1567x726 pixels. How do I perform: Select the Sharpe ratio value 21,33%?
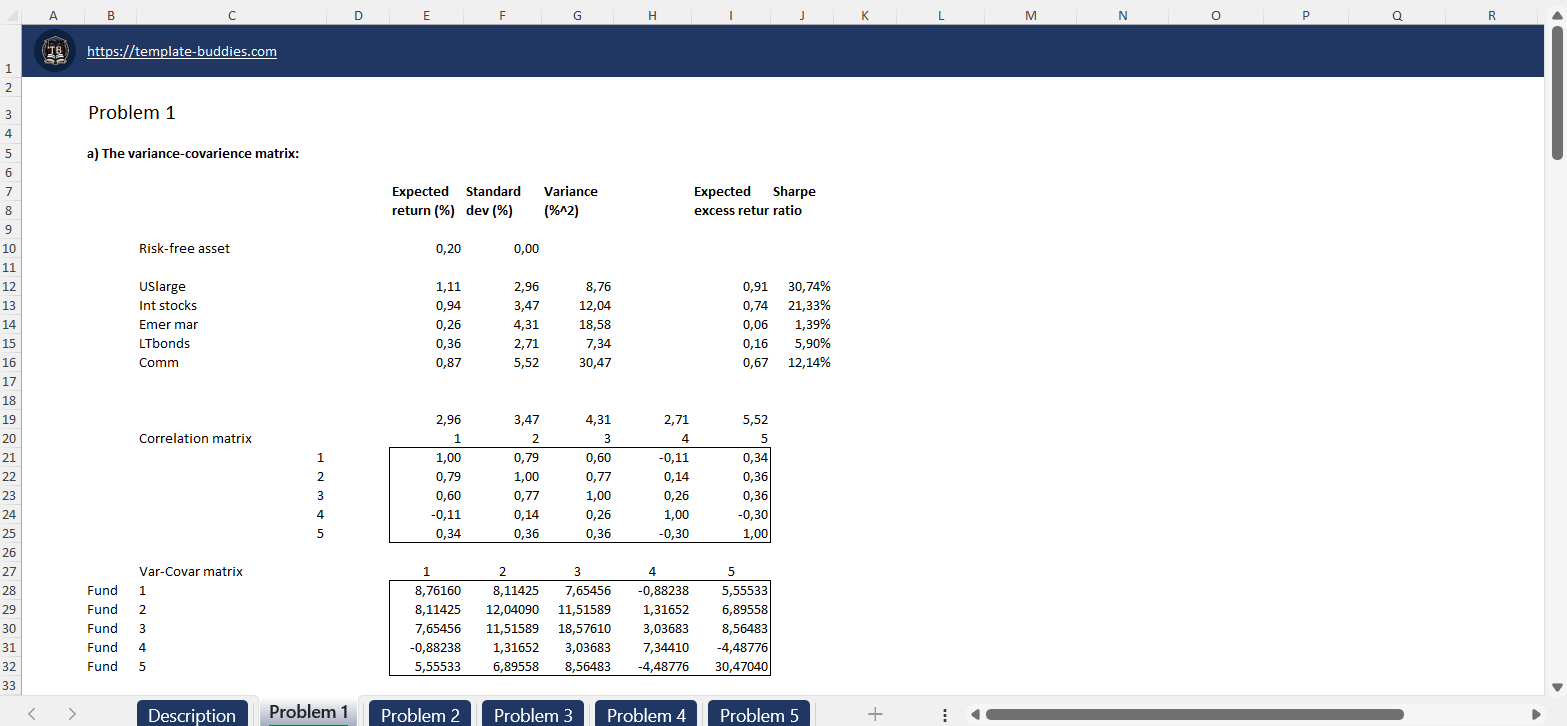[x=809, y=306]
